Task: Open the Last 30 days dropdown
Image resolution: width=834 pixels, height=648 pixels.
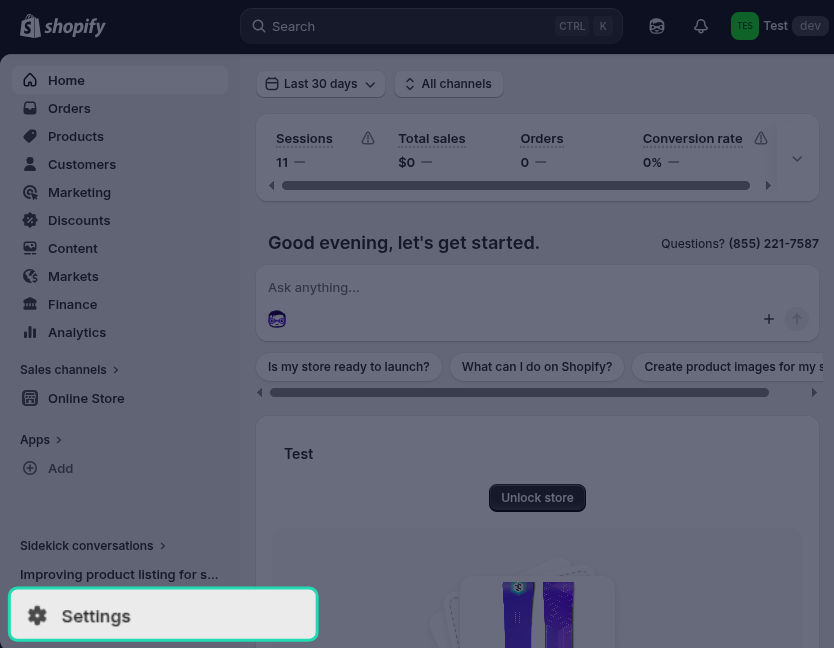Action: [321, 84]
